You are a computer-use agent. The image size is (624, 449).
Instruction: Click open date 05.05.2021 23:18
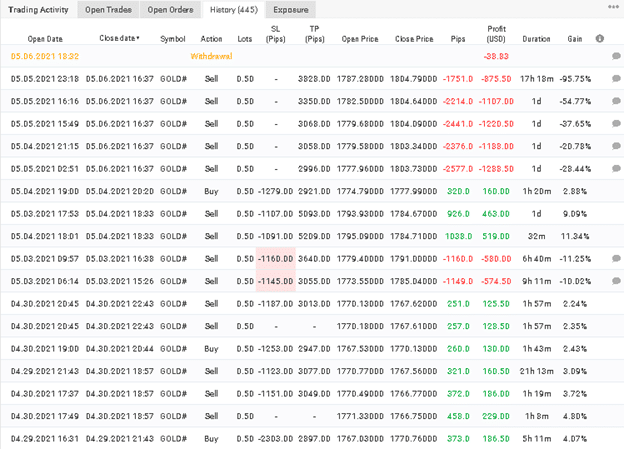pos(45,79)
